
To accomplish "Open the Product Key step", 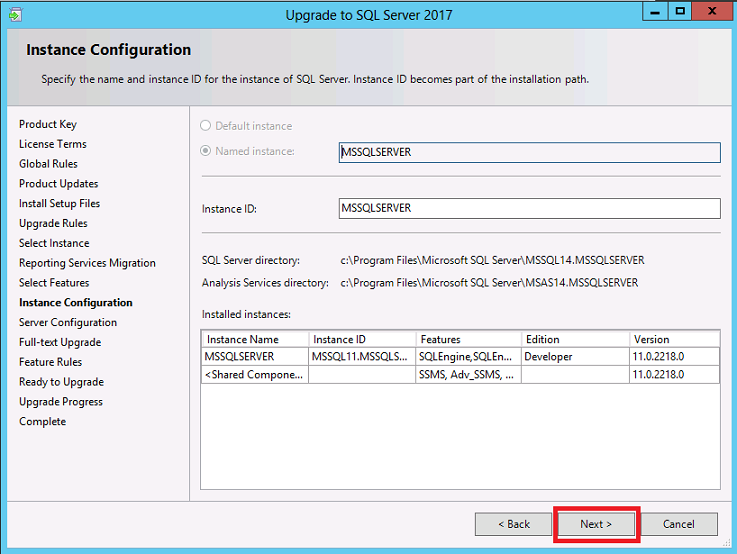I will pyautogui.click(x=48, y=124).
